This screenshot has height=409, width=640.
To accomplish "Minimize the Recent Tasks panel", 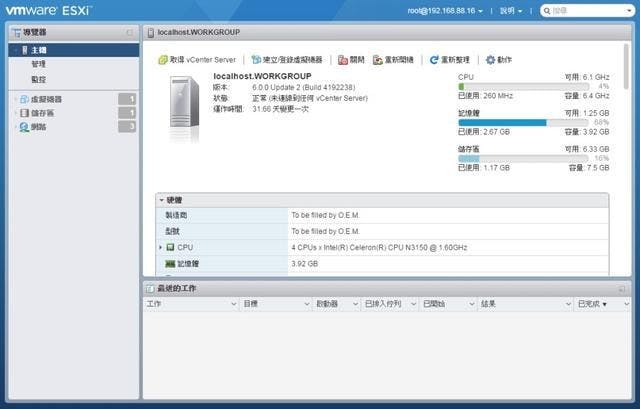I will 622,289.
